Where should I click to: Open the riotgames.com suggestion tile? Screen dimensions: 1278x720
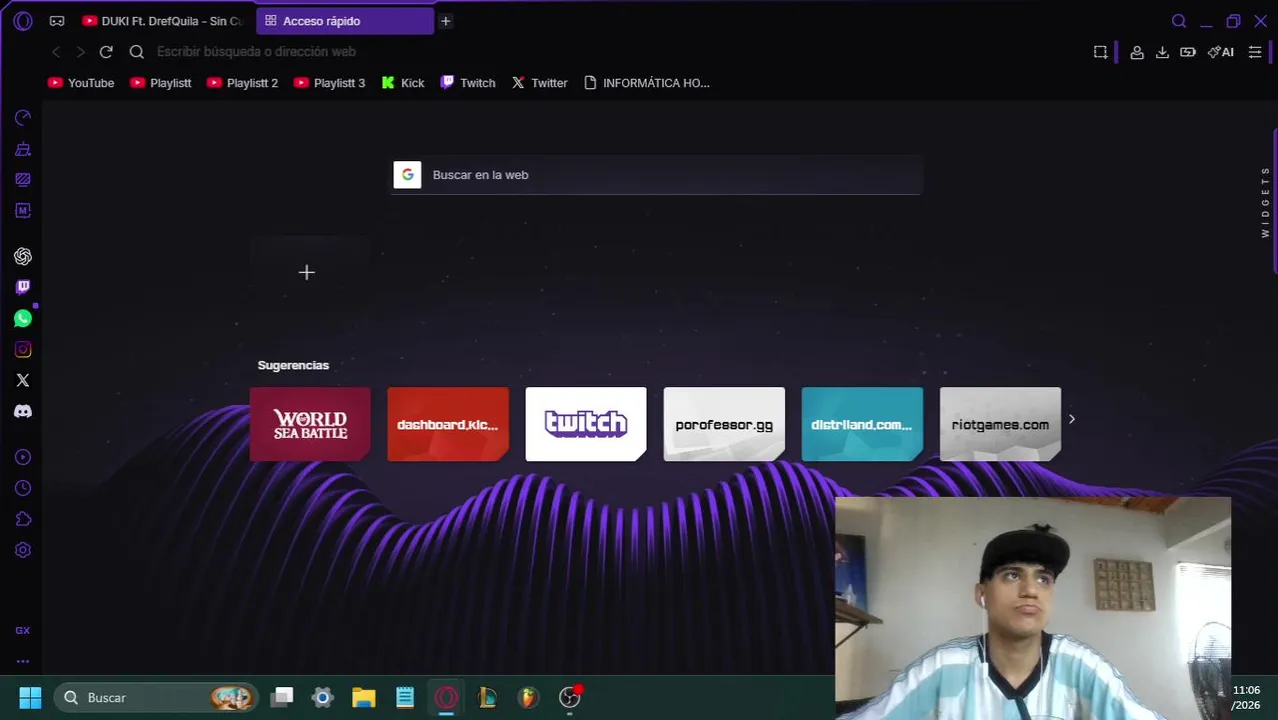1000,425
